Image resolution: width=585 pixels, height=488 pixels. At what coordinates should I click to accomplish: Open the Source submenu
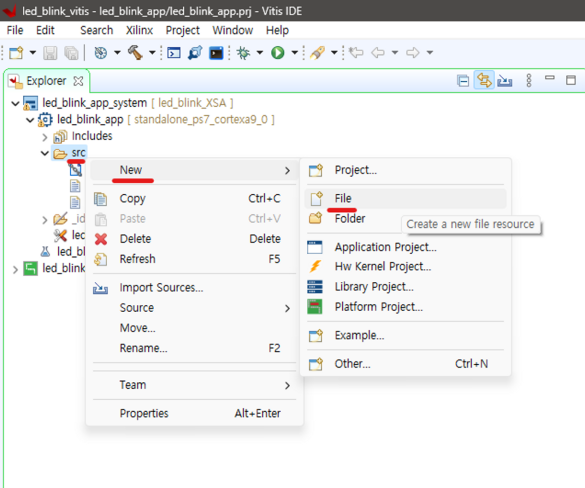tap(194, 308)
